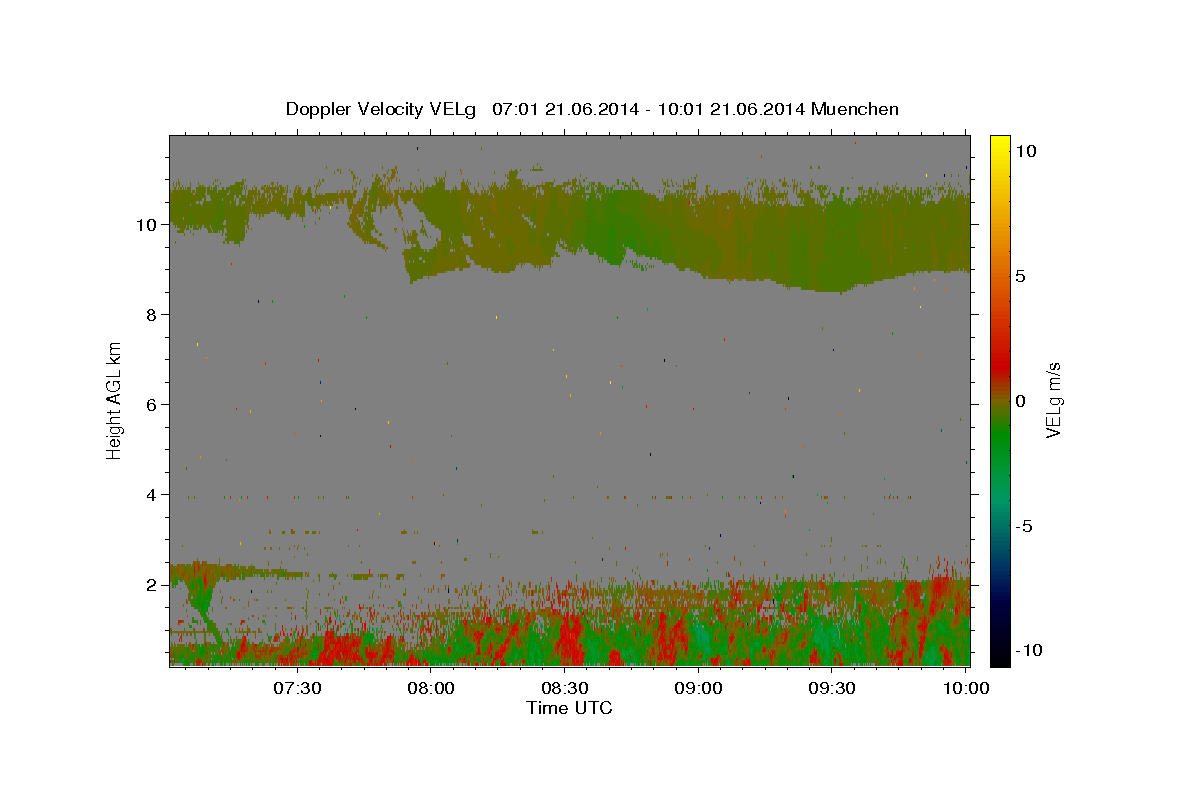Click height tick label '10'
Viewport: 1200px width, 800px height.
pos(147,224)
